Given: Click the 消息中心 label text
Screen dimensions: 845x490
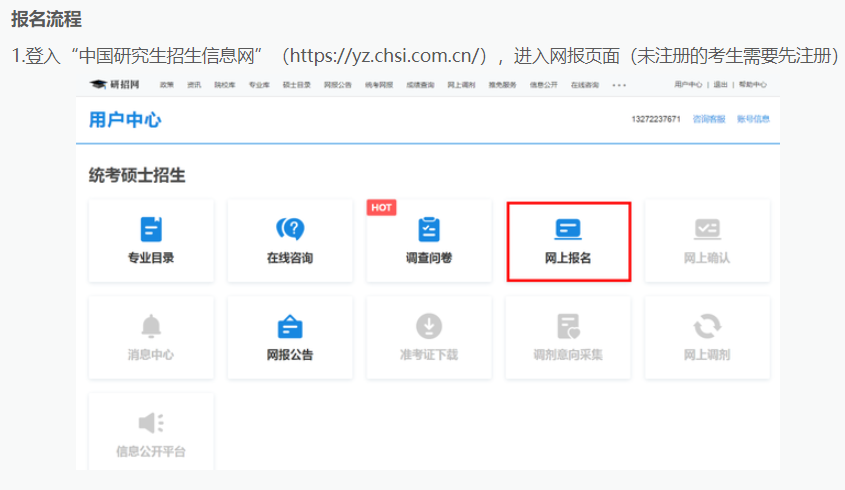Looking at the screenshot, I should click(151, 355).
